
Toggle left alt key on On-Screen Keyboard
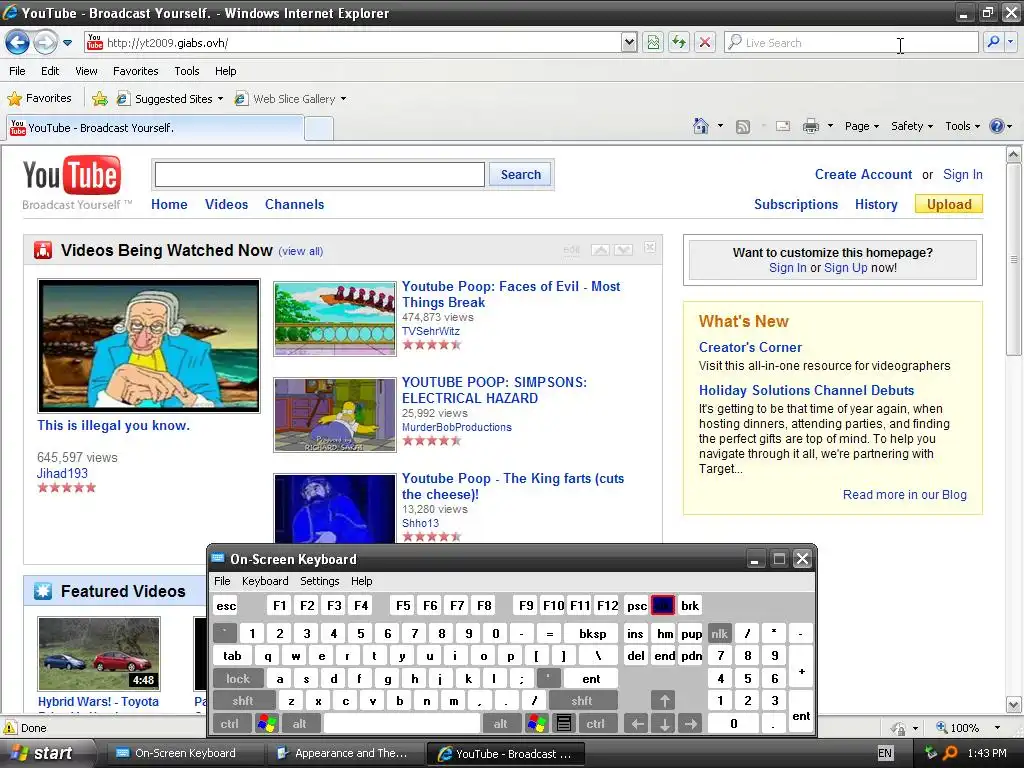pyautogui.click(x=299, y=724)
